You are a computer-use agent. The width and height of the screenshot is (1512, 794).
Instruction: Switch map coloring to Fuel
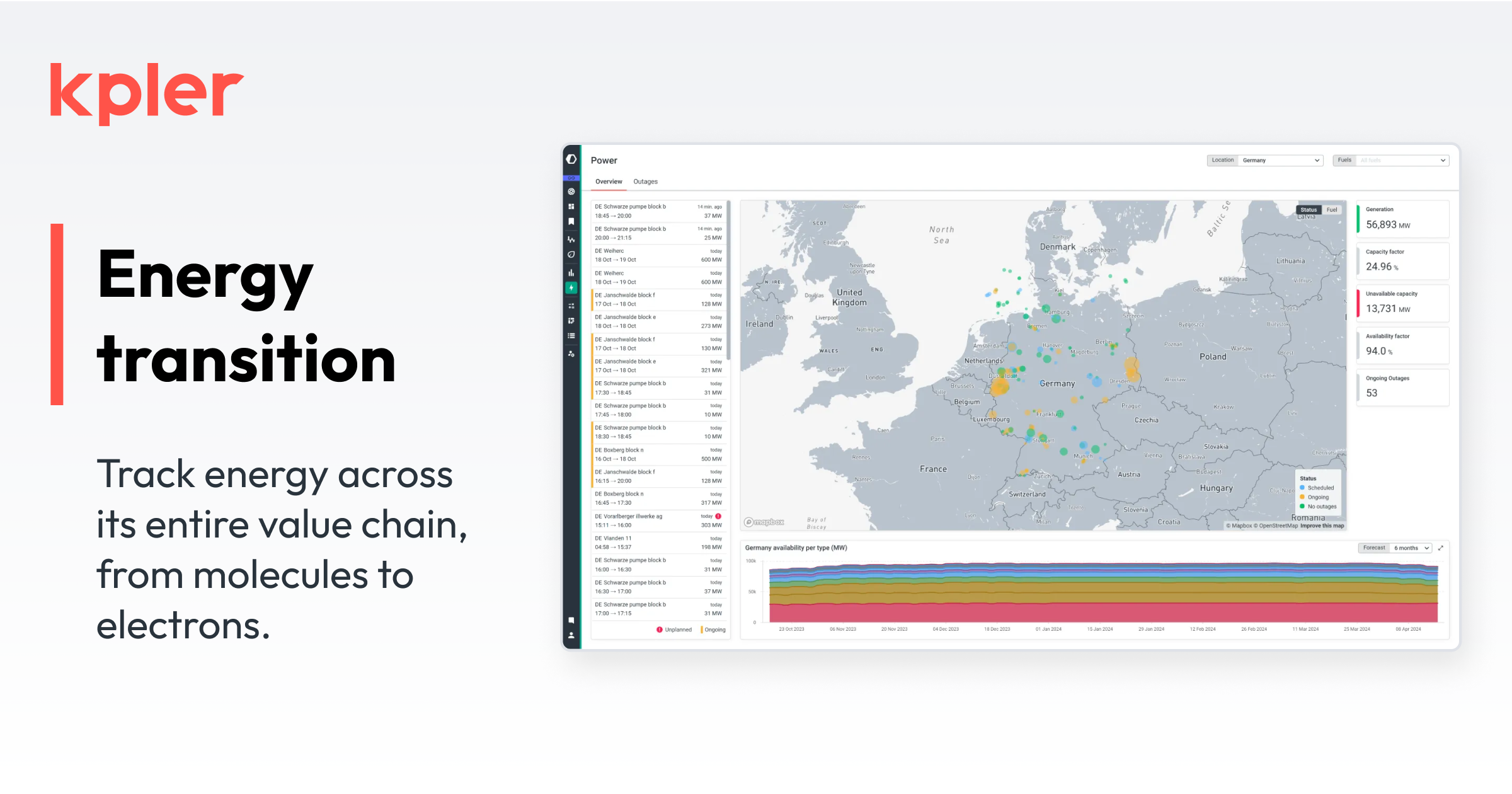pyautogui.click(x=1331, y=209)
